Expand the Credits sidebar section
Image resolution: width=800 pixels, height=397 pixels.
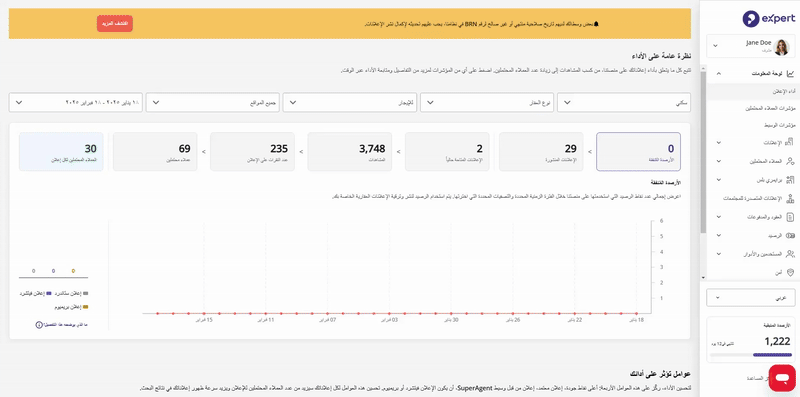[718, 235]
